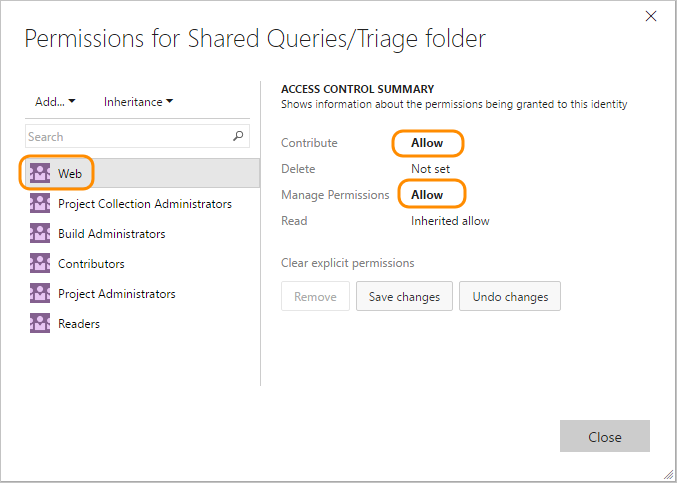Viewport: 677px width, 483px height.
Task: Click the Contribute permission label
Action: tap(309, 143)
